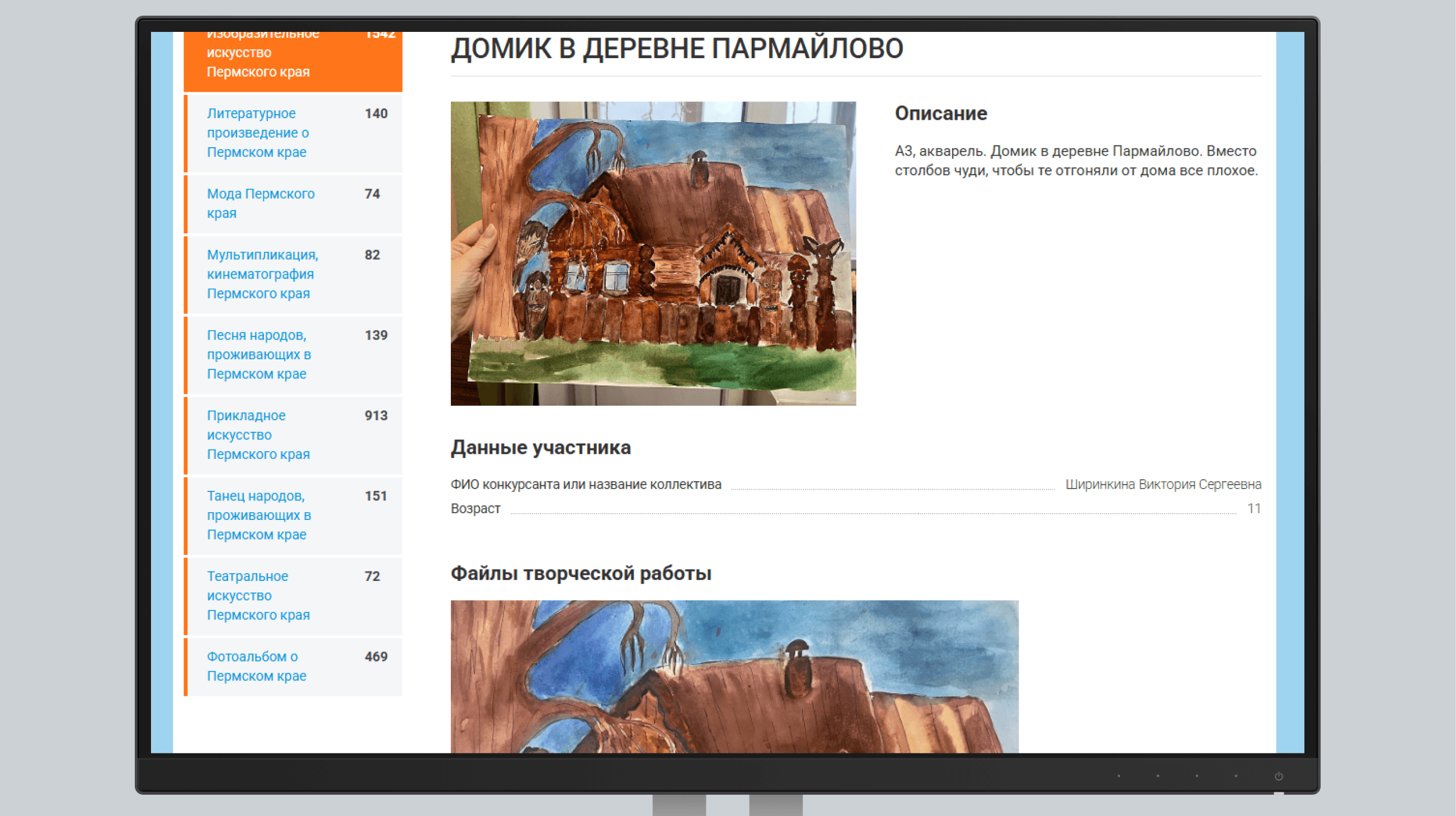Viewport: 1456px width, 816px height.
Task: Click the 913 count badge
Action: tap(376, 416)
